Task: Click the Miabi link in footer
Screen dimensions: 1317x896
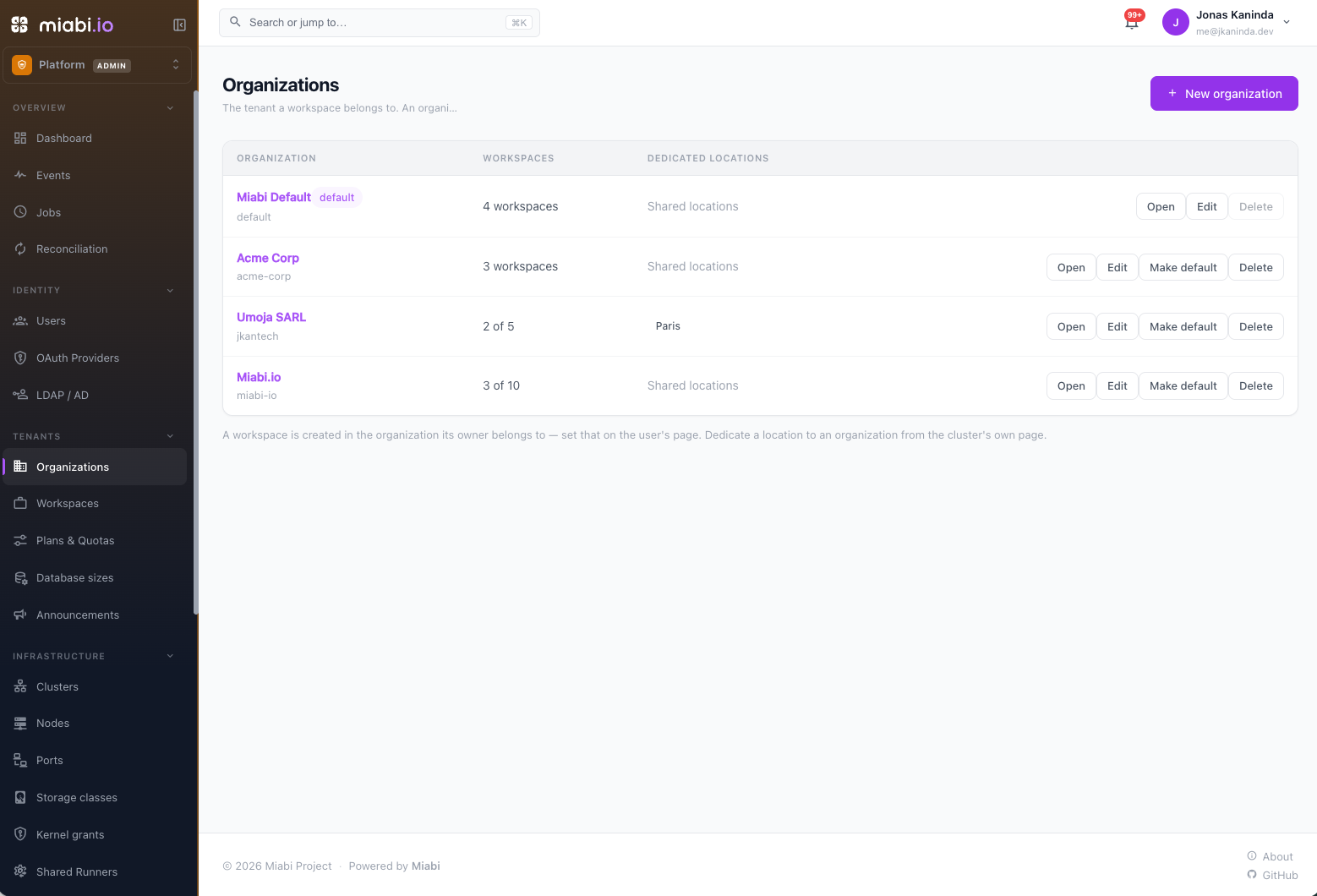Action: pyautogui.click(x=426, y=866)
